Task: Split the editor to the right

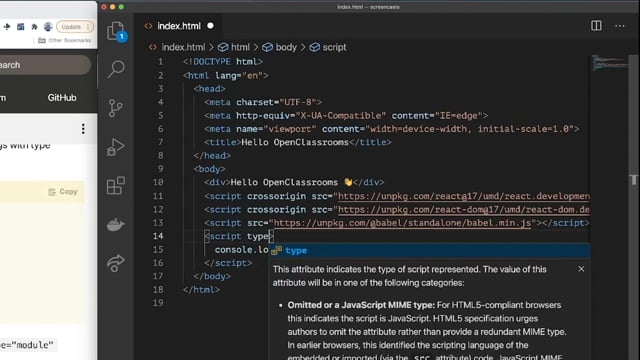Action: pyautogui.click(x=596, y=26)
